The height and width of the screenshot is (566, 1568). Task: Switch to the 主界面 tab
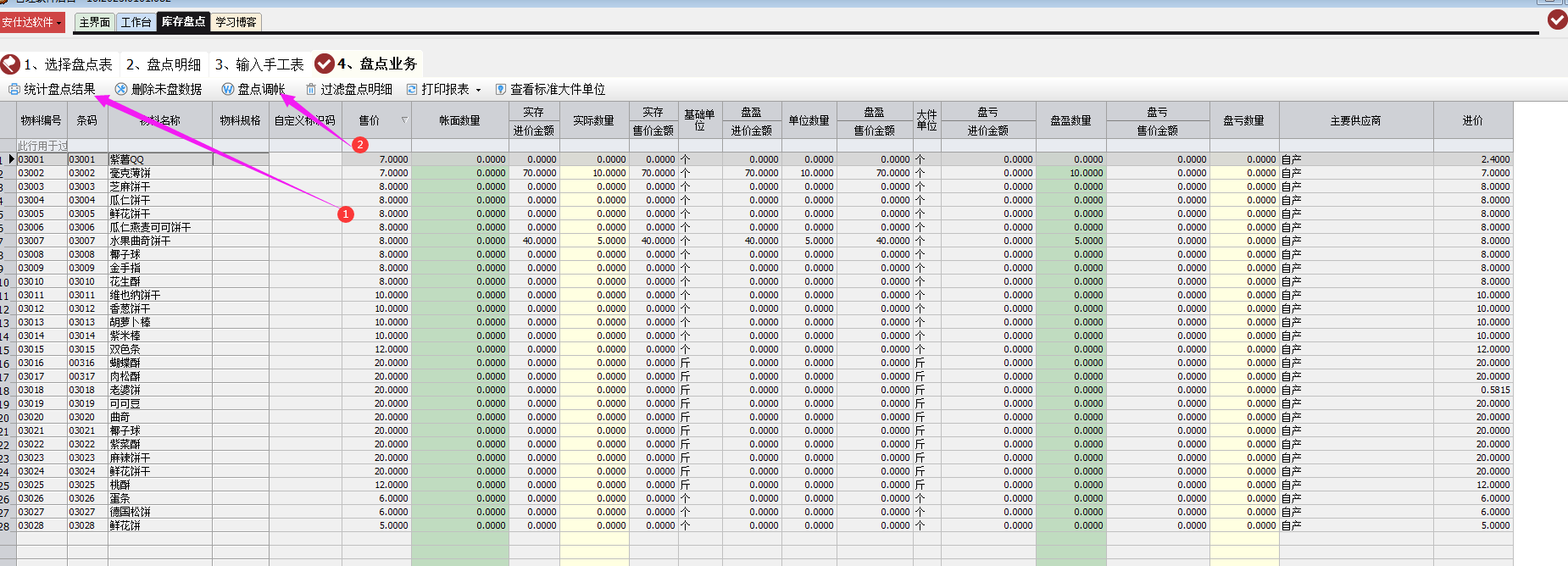pyautogui.click(x=94, y=22)
